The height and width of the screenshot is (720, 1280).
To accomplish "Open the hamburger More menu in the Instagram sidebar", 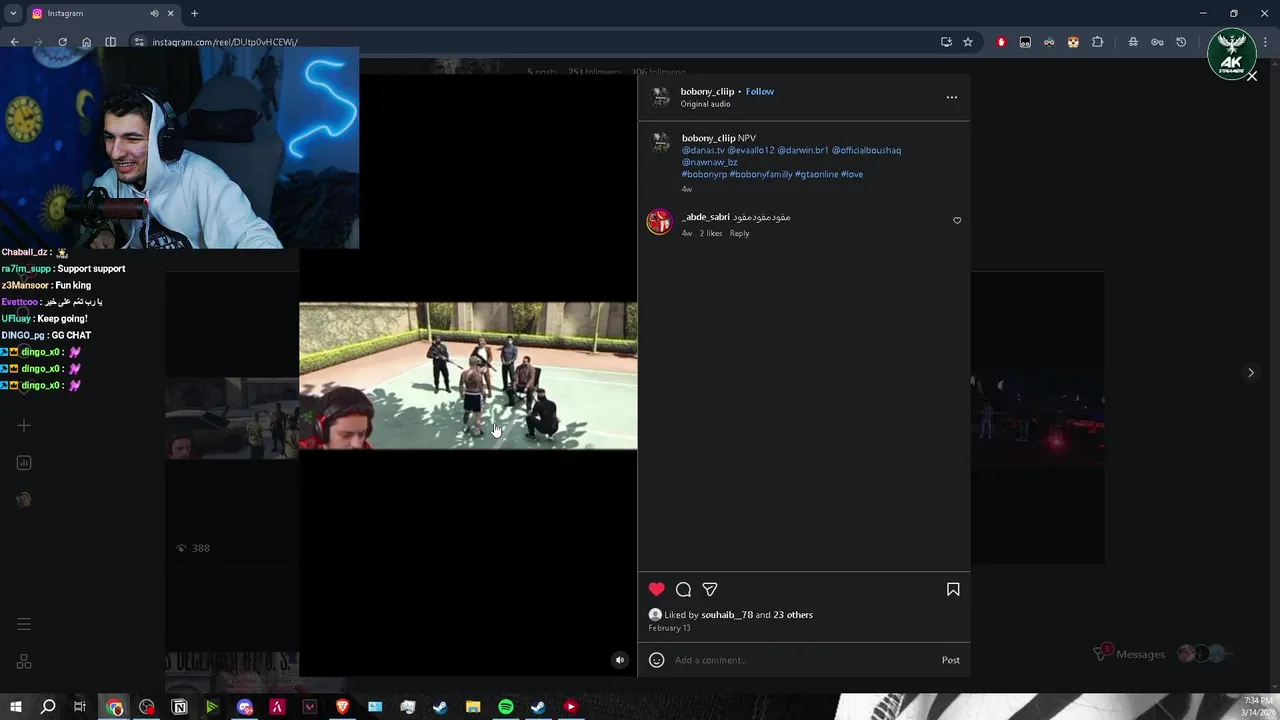I will tap(24, 624).
